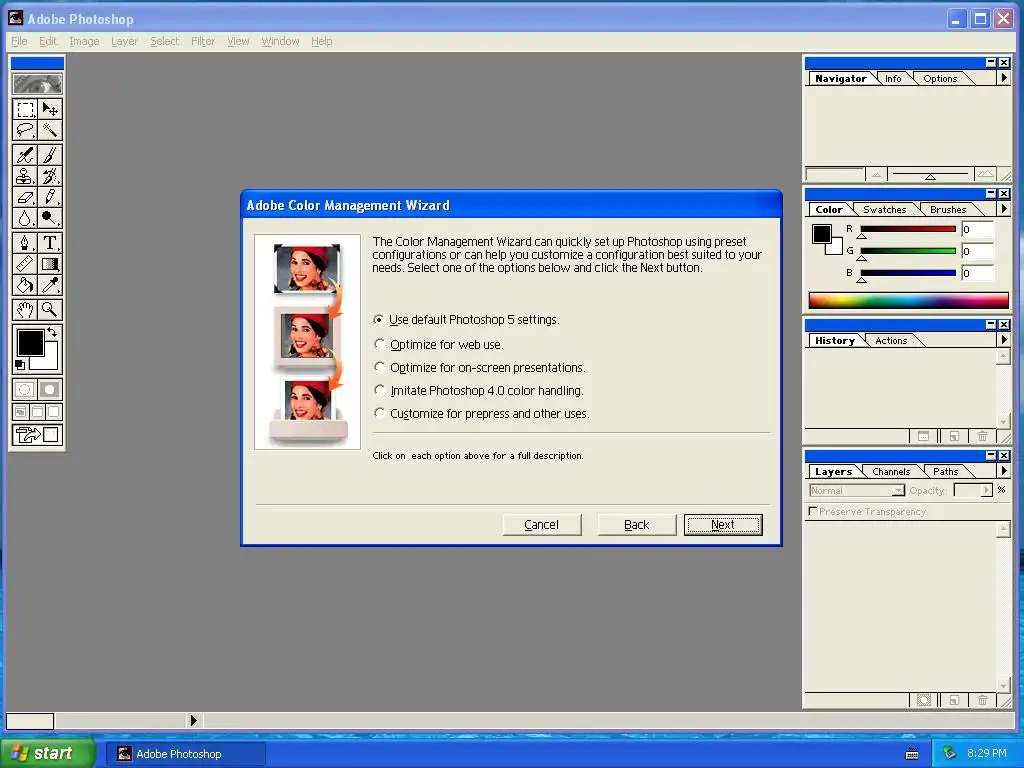The height and width of the screenshot is (768, 1024).
Task: Check the Preserve Transparency checkbox
Action: (x=813, y=511)
